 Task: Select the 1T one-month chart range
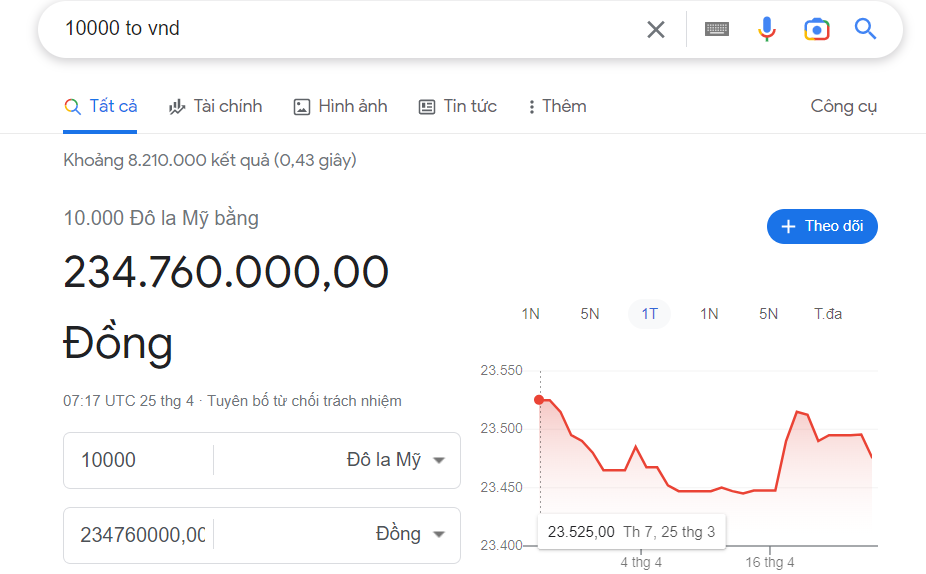[649, 314]
